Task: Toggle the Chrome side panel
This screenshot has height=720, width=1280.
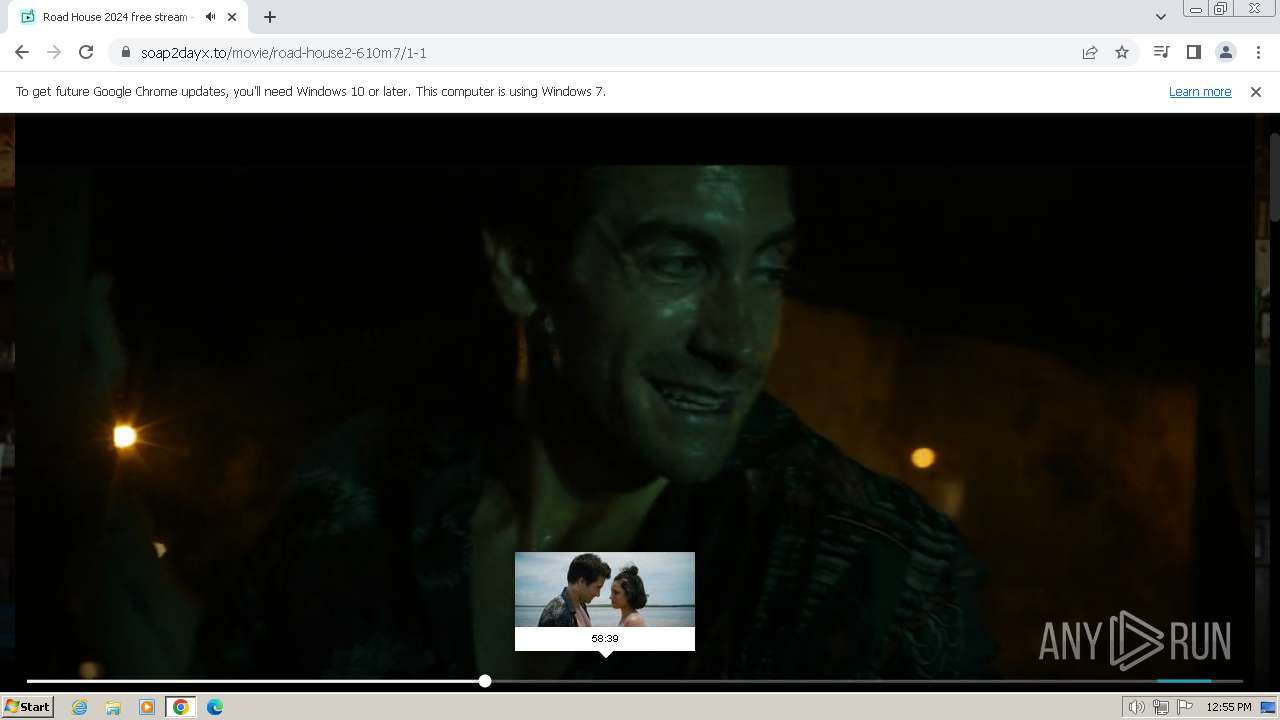Action: click(1193, 52)
